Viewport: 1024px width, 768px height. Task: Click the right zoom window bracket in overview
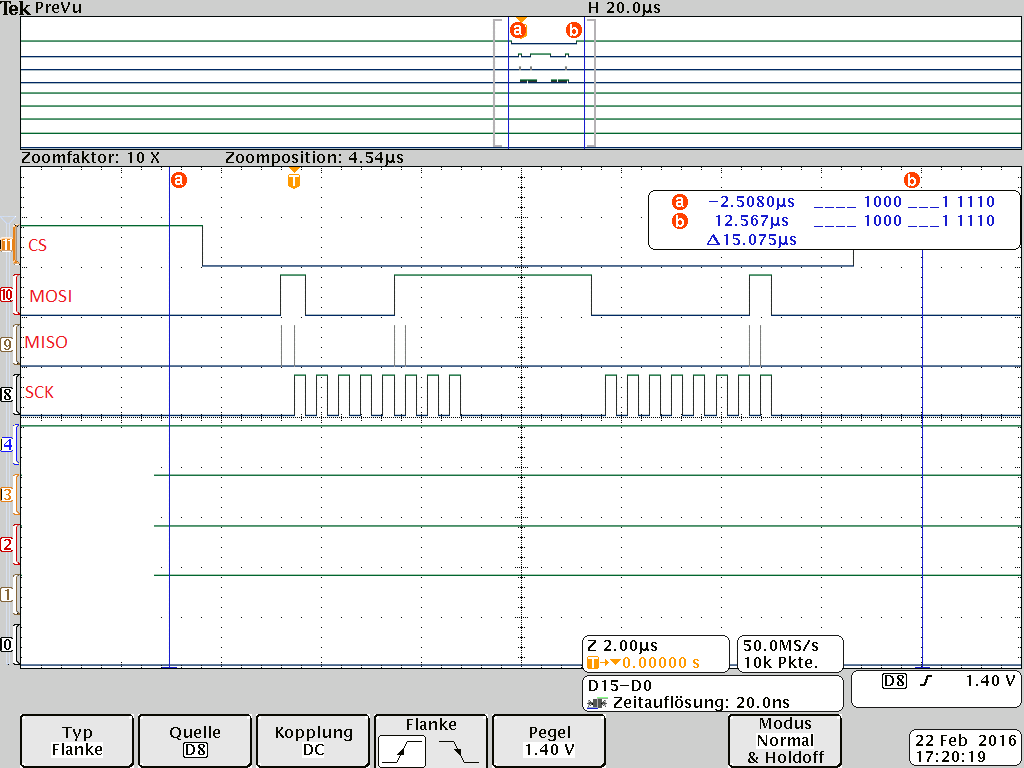591,83
